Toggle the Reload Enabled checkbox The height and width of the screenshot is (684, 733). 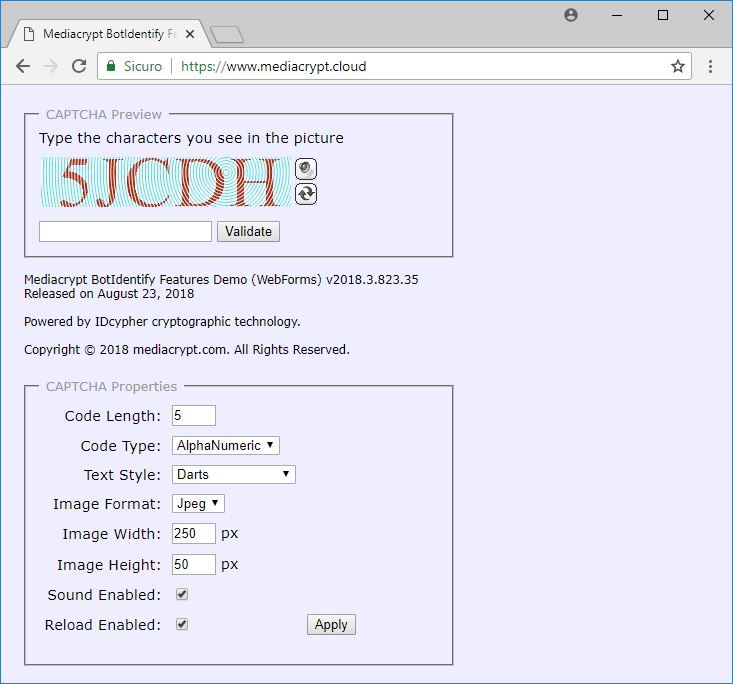182,624
